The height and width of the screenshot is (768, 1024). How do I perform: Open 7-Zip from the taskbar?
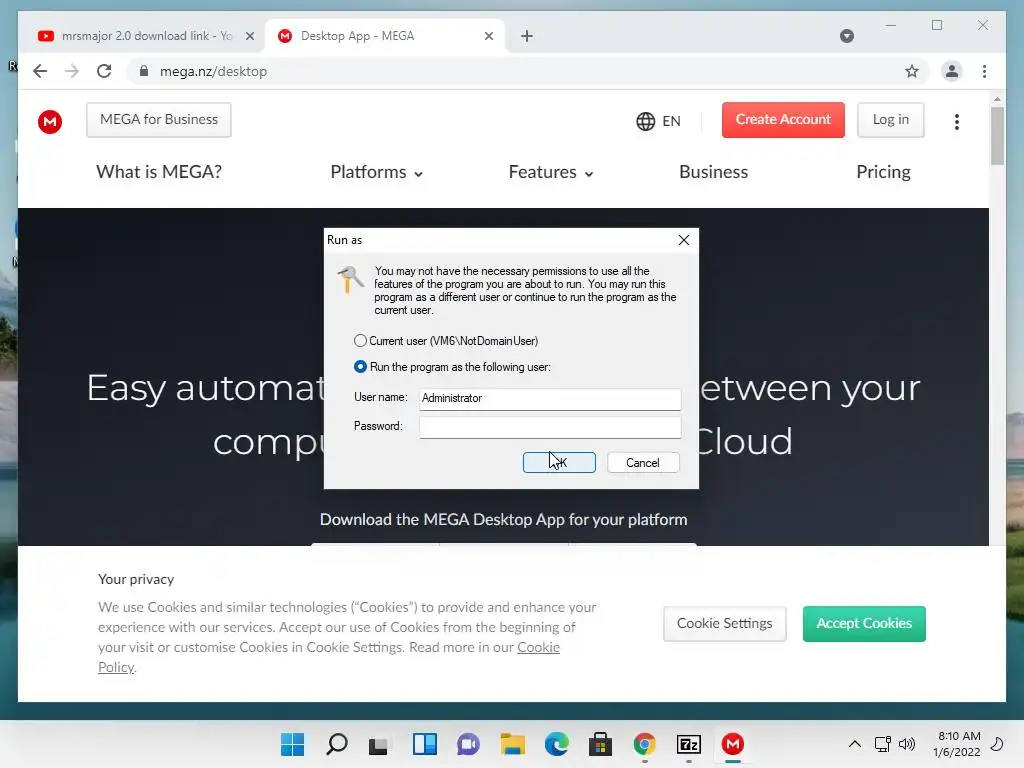[689, 744]
